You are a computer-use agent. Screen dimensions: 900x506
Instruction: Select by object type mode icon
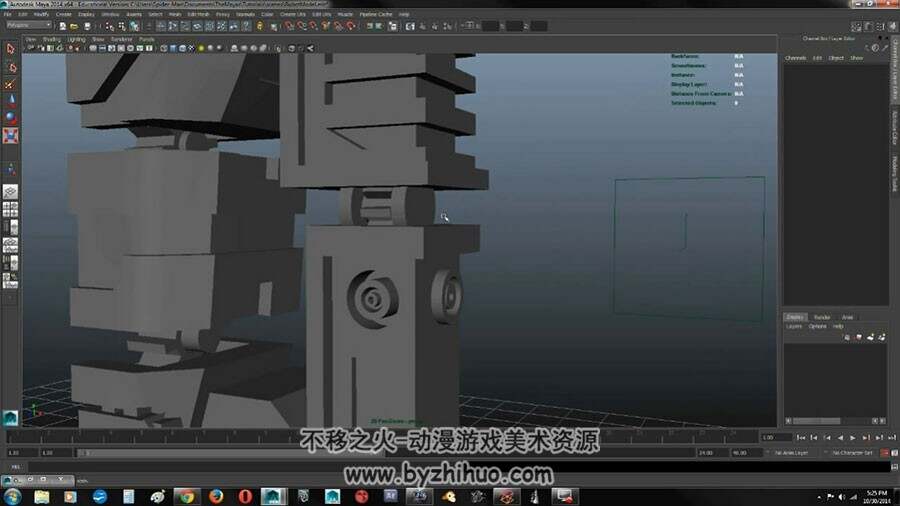pyautogui.click(x=122, y=26)
